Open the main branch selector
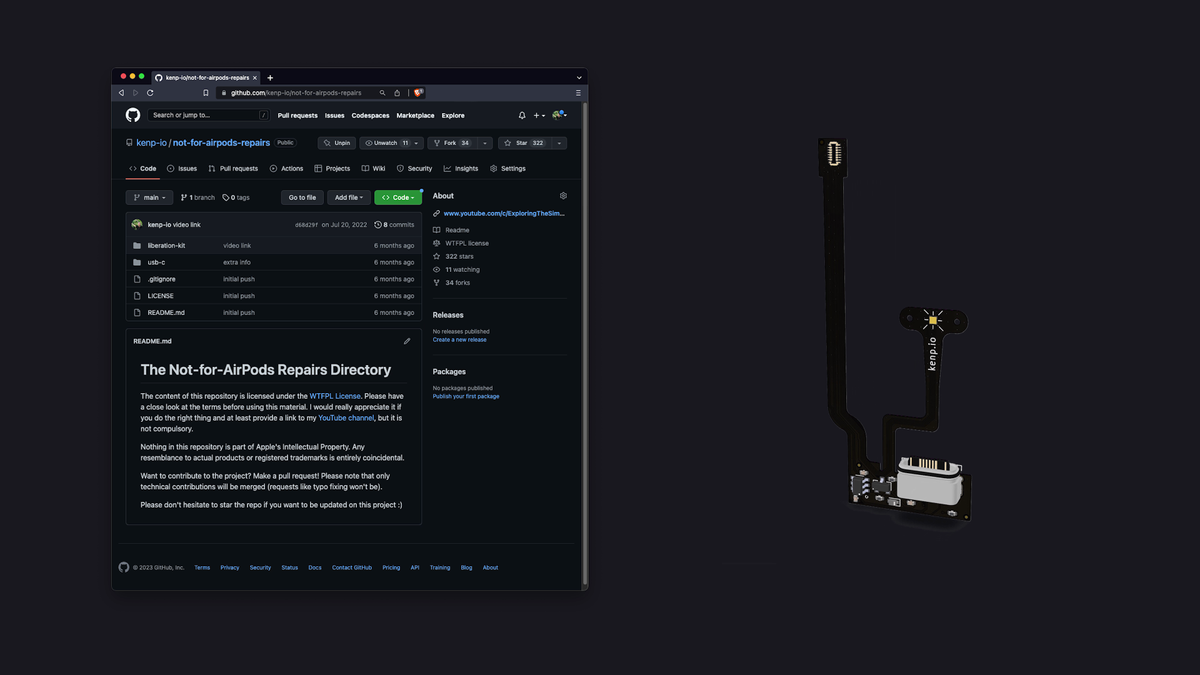Screen dimensions: 1200x675 point(149,198)
